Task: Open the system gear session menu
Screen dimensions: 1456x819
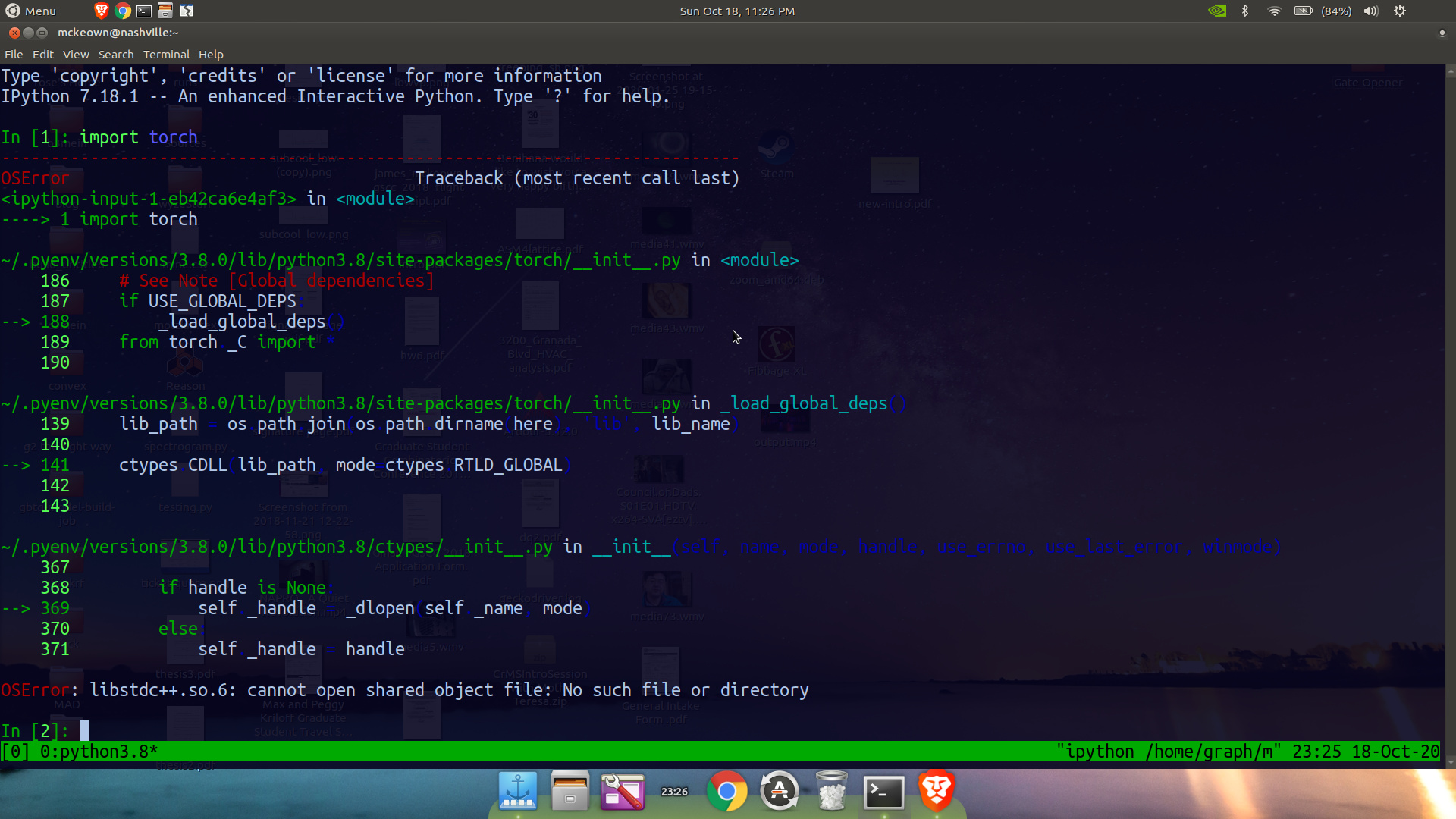Action: 1400,11
